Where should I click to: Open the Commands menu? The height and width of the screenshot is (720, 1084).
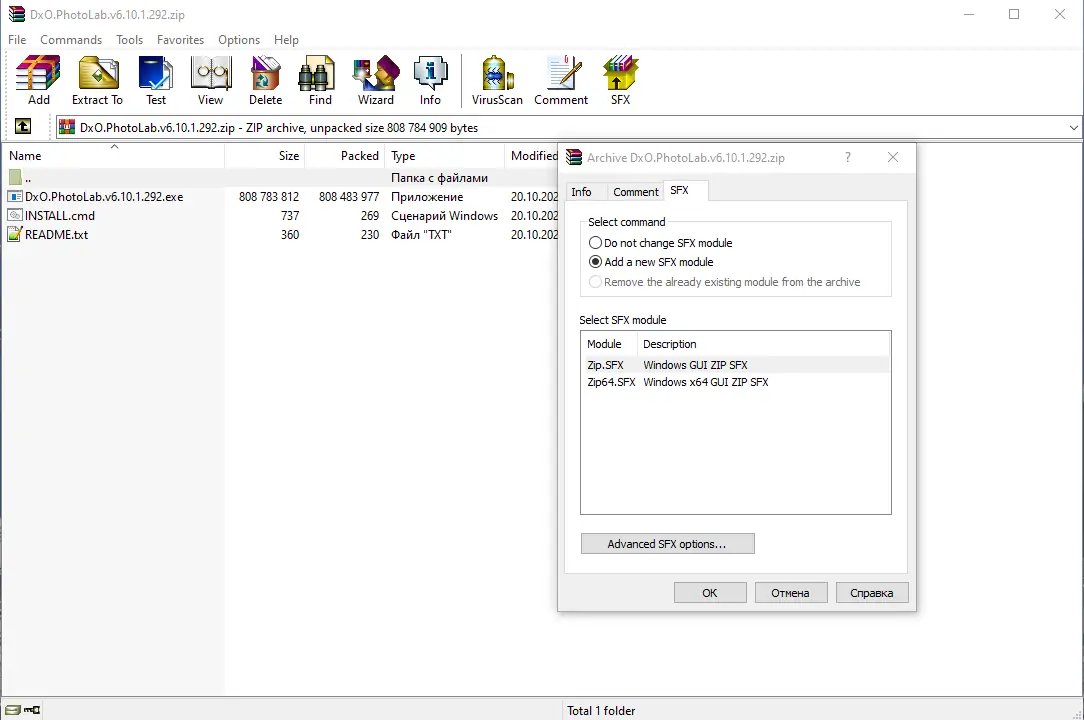pyautogui.click(x=71, y=39)
